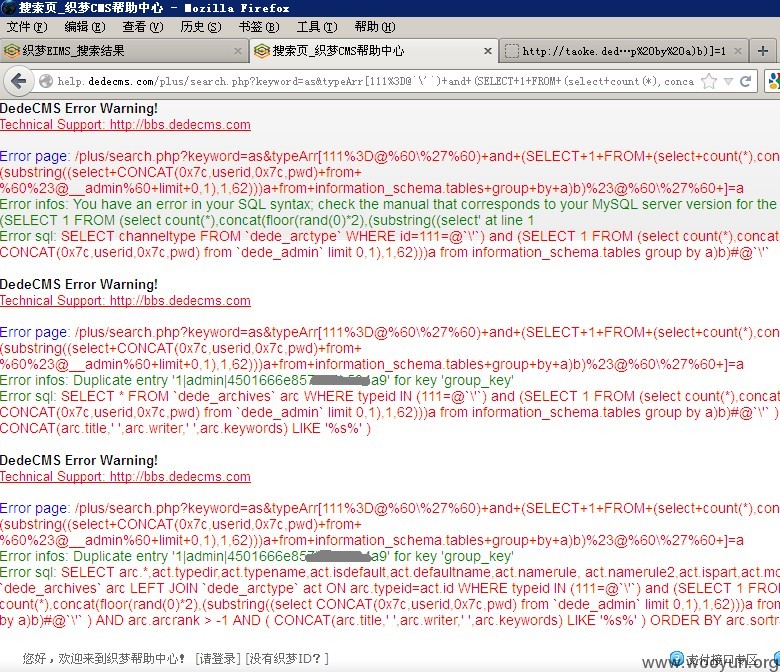Open third Technical Support bbs.dedecms.com link
This screenshot has width=780, height=672.
point(125,477)
